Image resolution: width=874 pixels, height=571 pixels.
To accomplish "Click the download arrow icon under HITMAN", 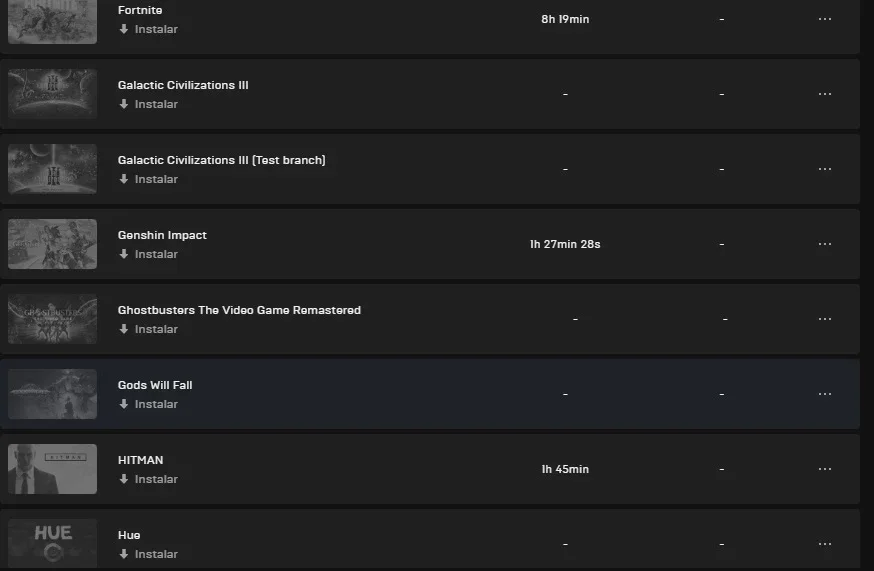I will coord(124,479).
